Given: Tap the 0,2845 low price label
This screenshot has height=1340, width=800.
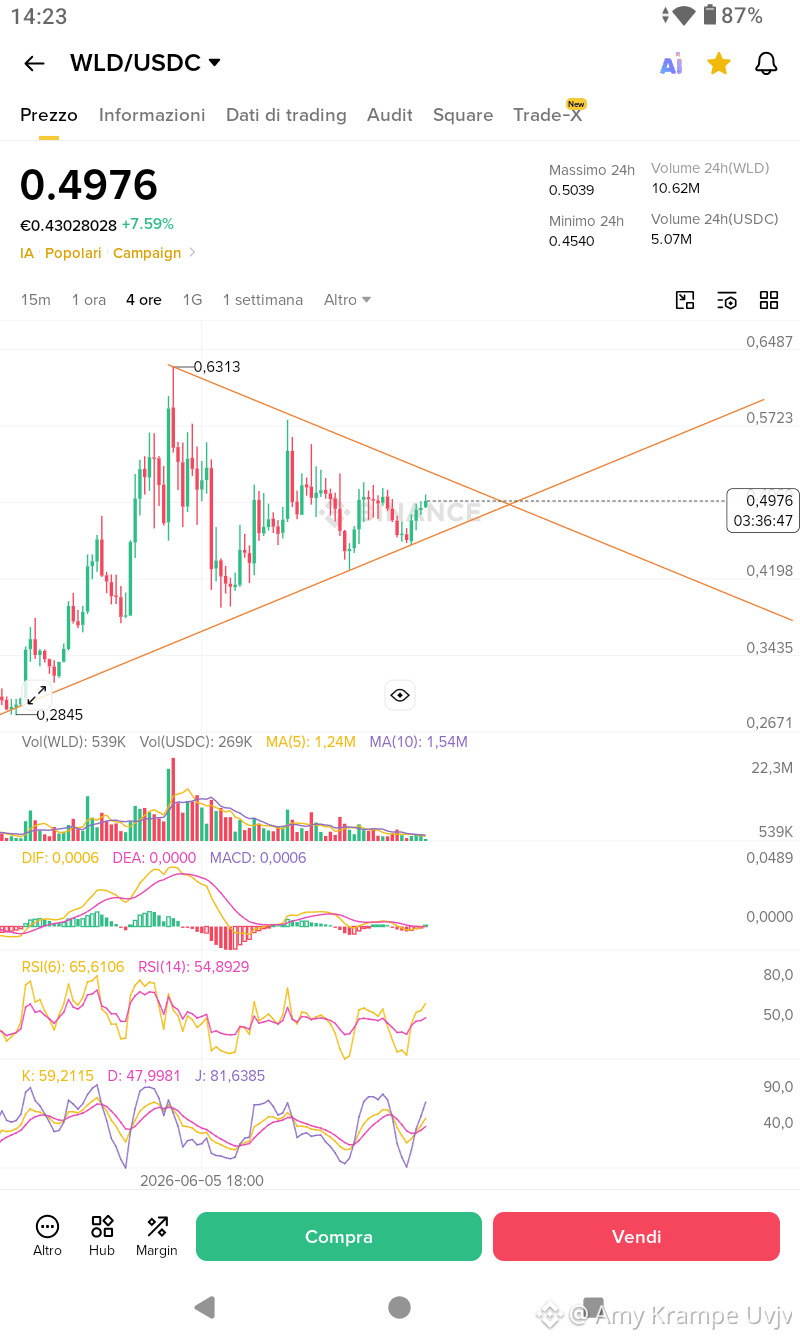Looking at the screenshot, I should pos(60,714).
